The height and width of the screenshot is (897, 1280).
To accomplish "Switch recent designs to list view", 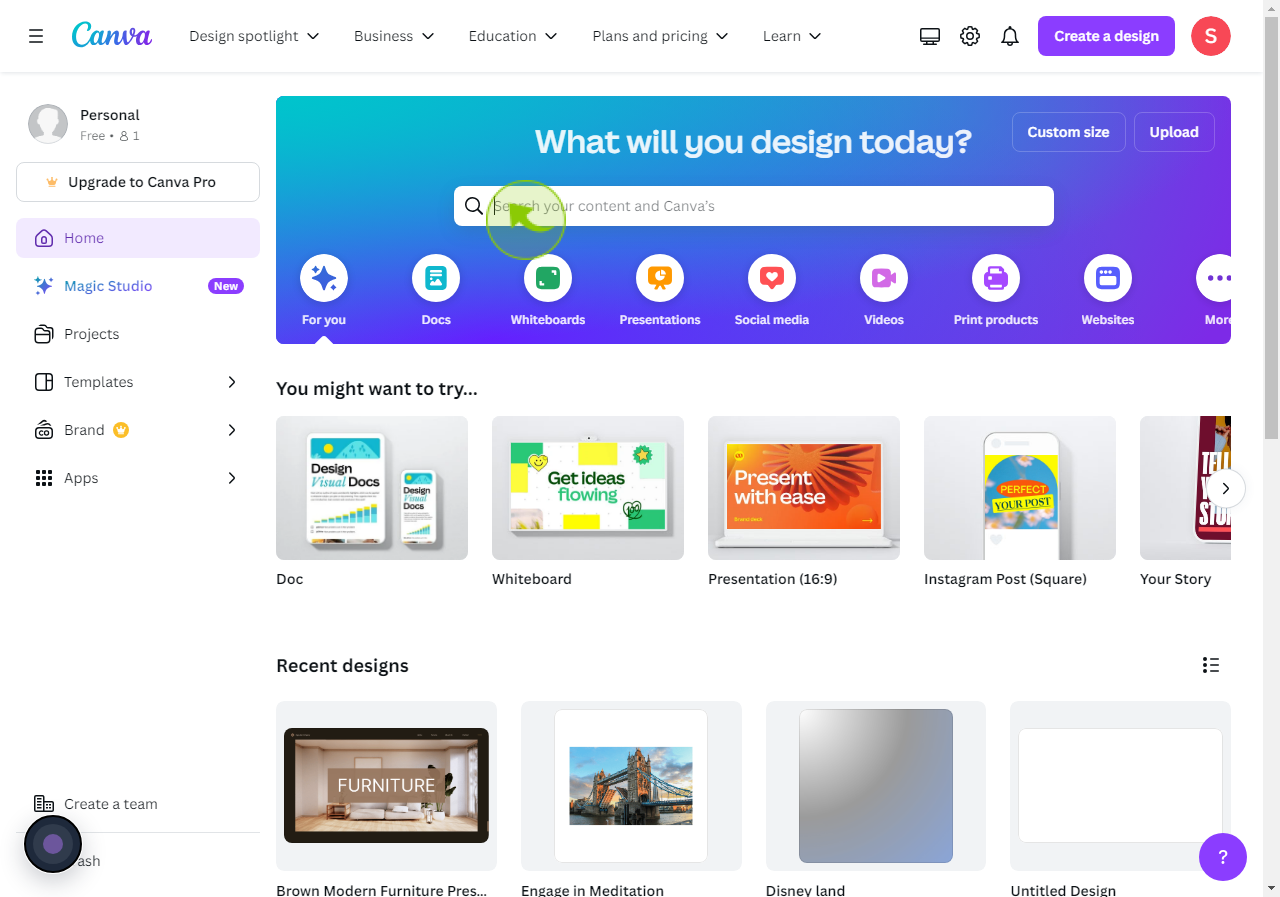I will click(1211, 665).
